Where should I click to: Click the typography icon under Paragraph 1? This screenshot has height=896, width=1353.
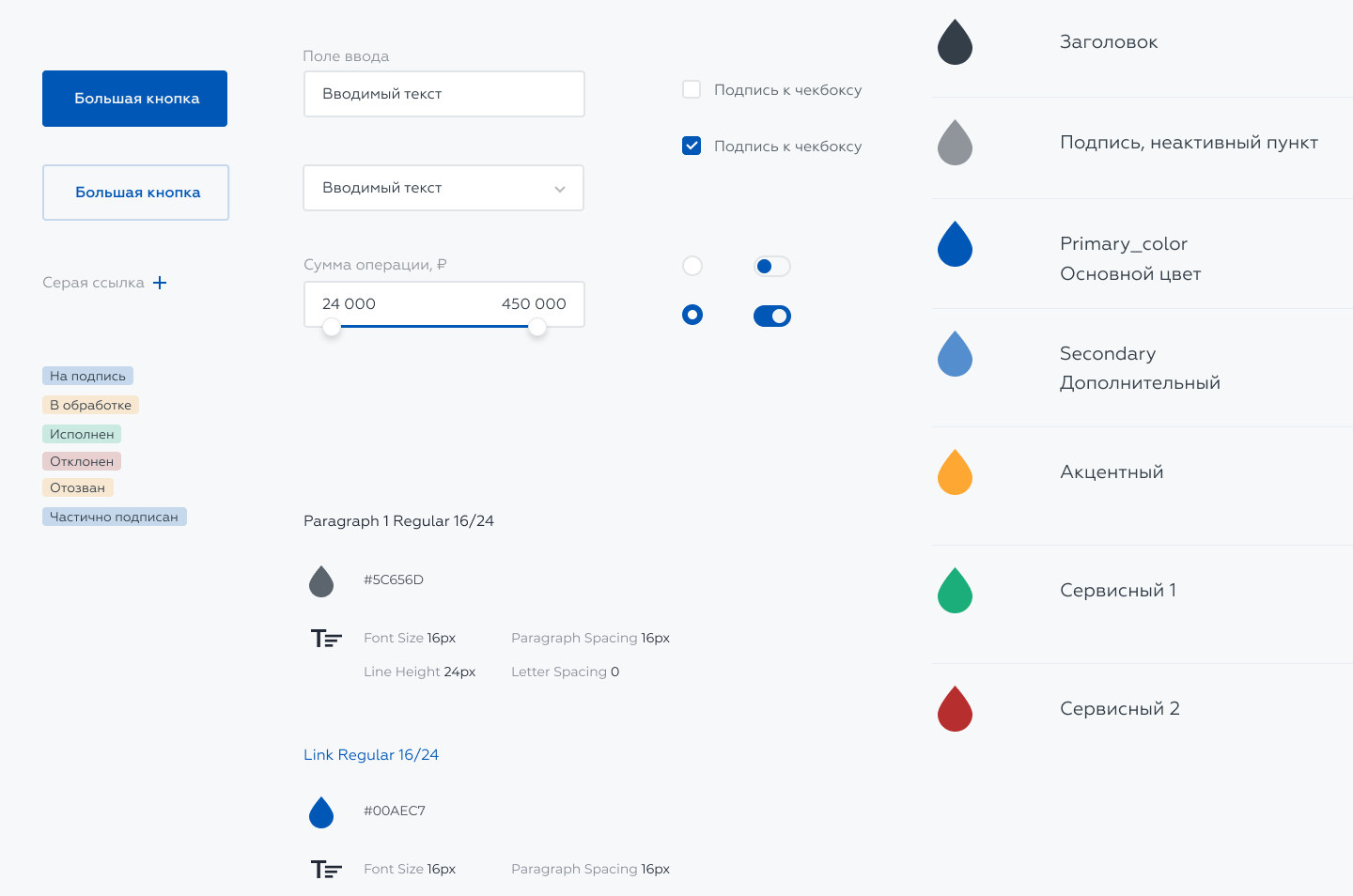point(326,639)
